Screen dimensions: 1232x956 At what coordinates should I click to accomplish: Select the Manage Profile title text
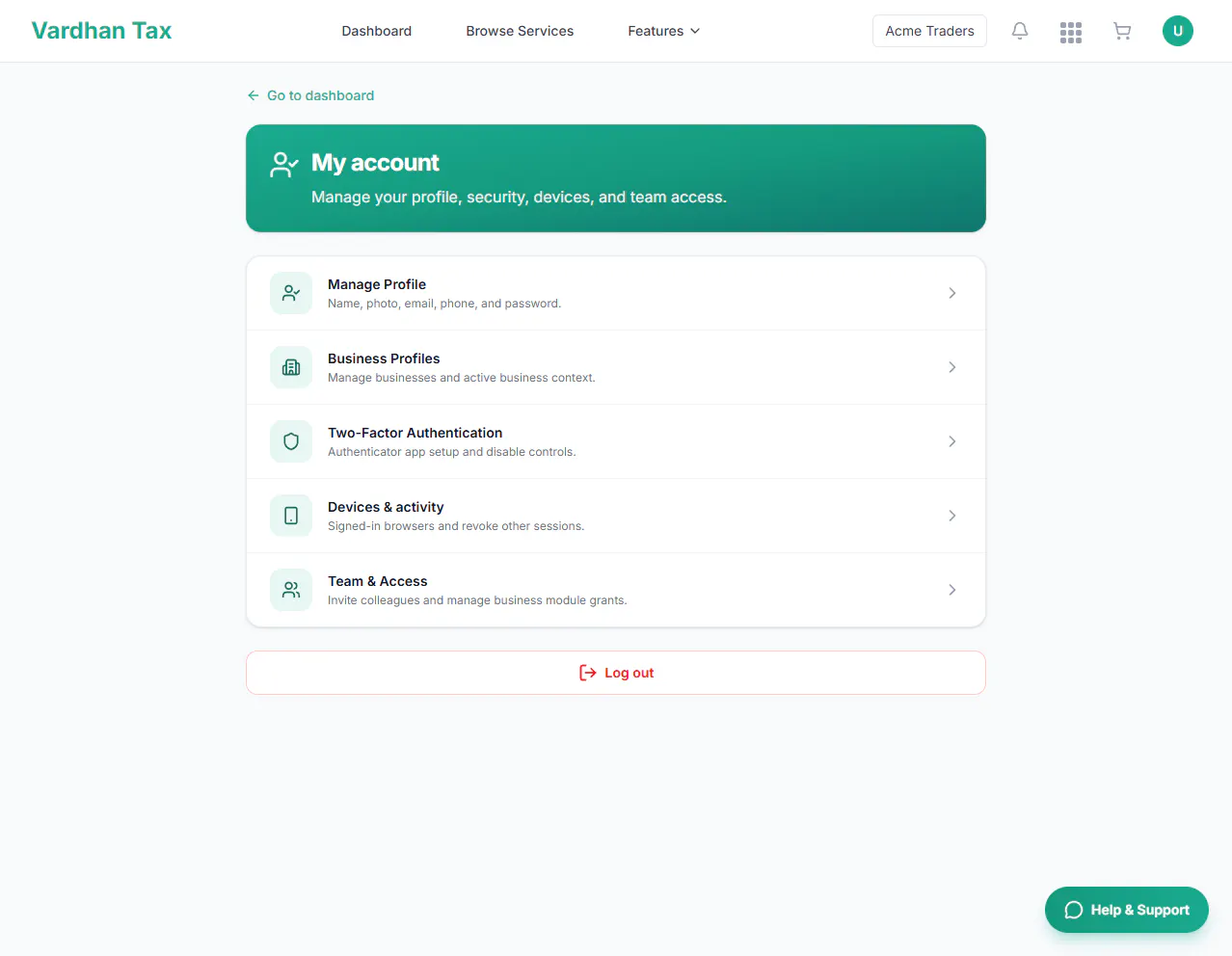(377, 284)
